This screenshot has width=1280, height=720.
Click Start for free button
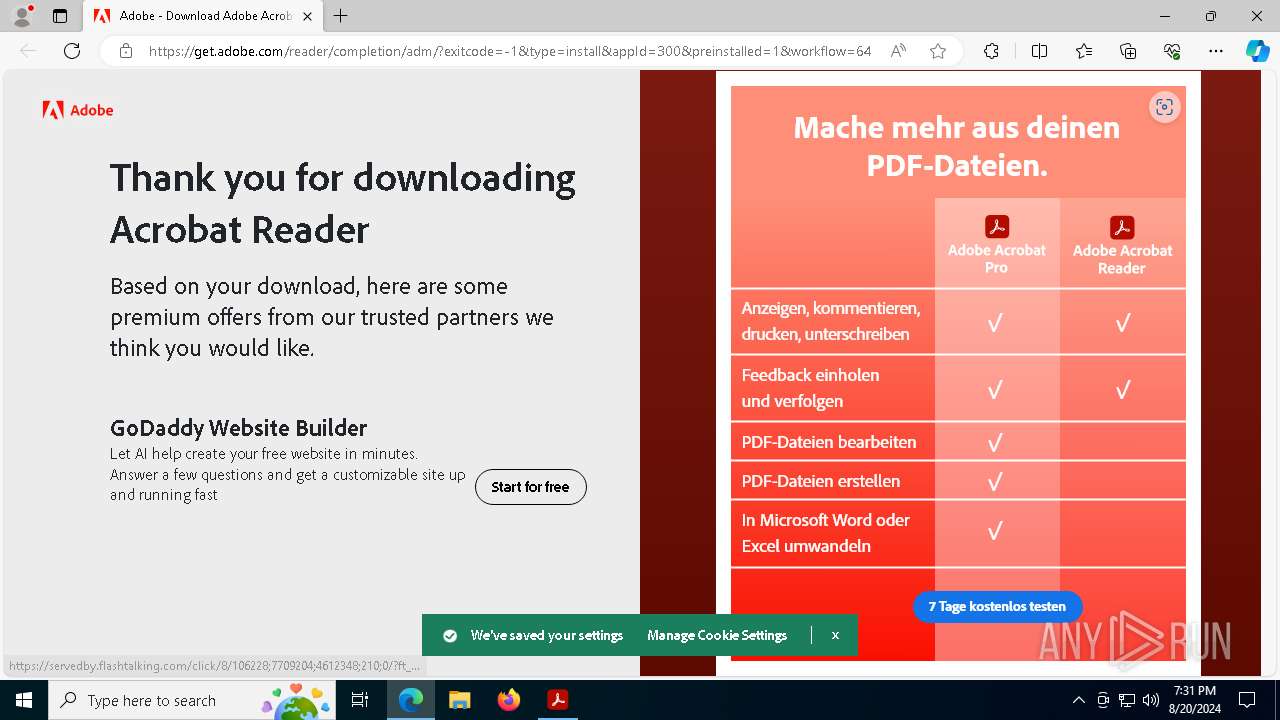pos(531,487)
